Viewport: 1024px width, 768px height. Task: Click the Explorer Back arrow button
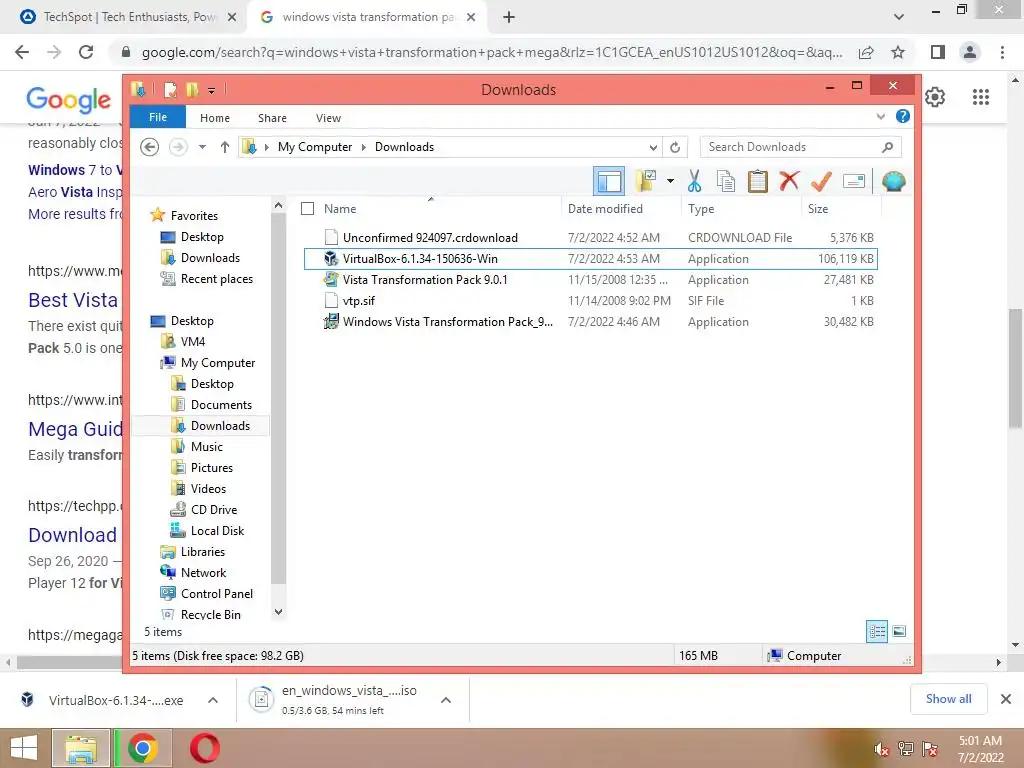150,147
